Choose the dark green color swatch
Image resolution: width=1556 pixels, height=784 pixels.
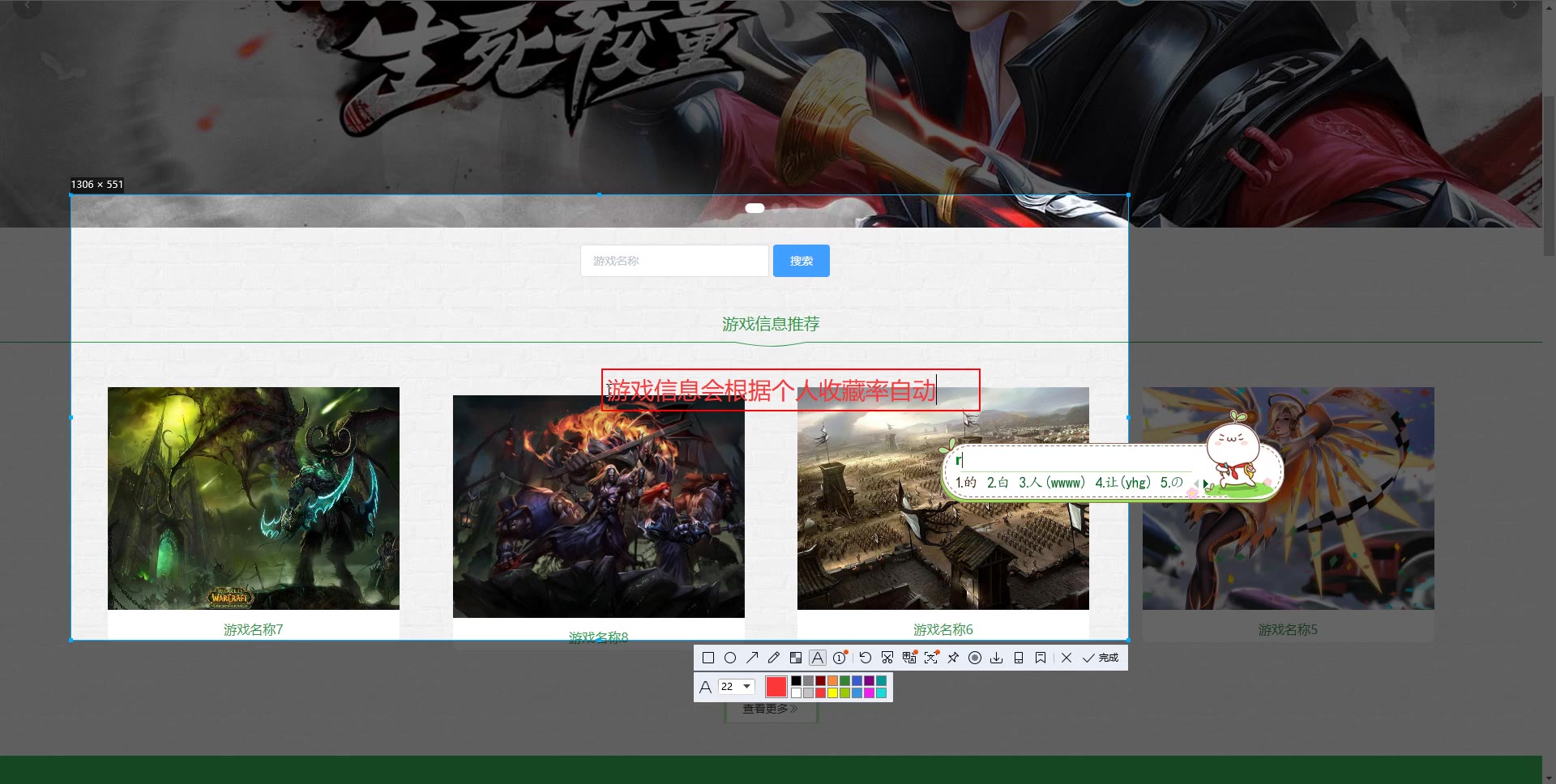click(x=844, y=681)
